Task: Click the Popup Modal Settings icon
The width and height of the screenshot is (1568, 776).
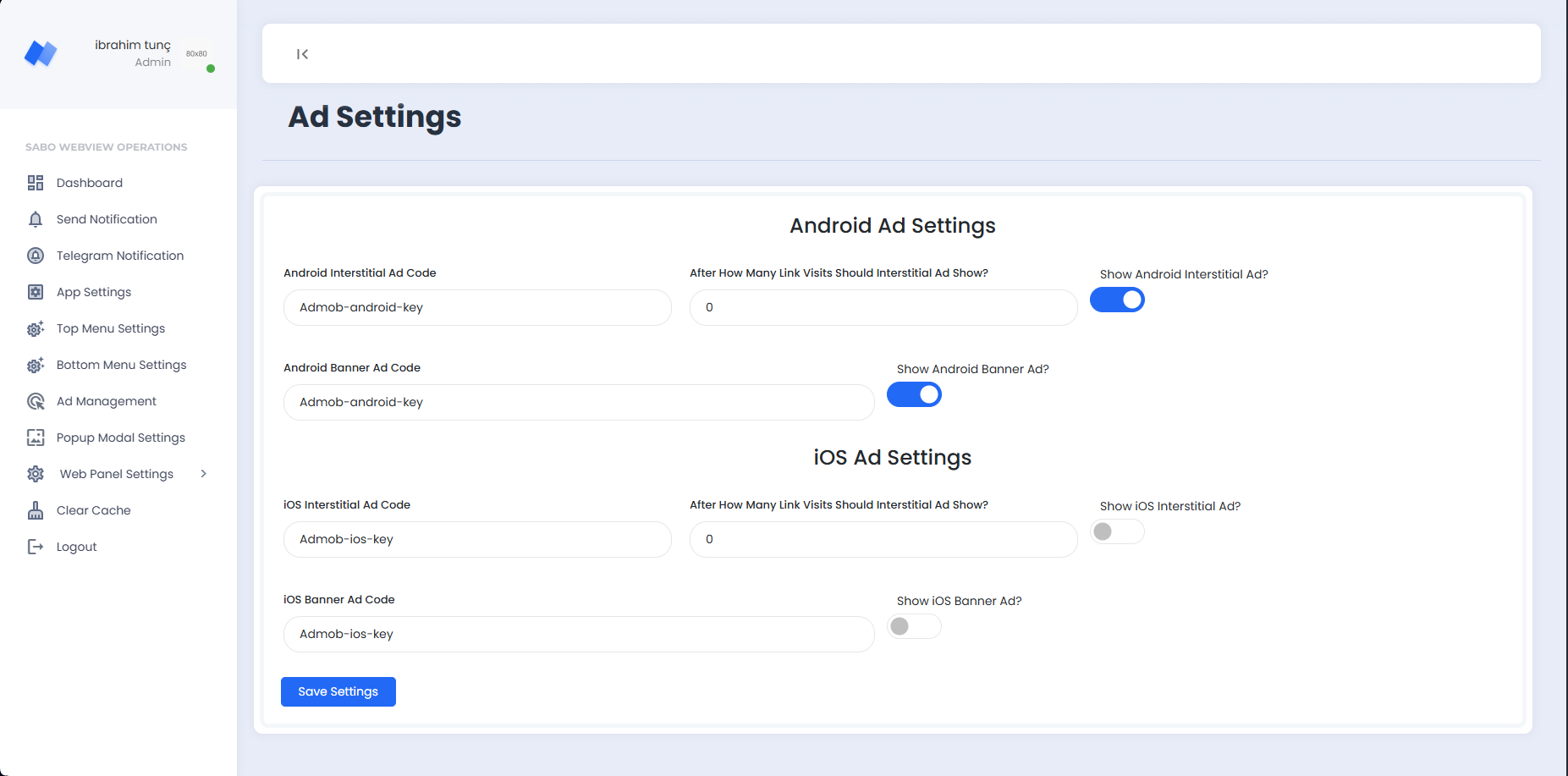Action: pos(36,438)
